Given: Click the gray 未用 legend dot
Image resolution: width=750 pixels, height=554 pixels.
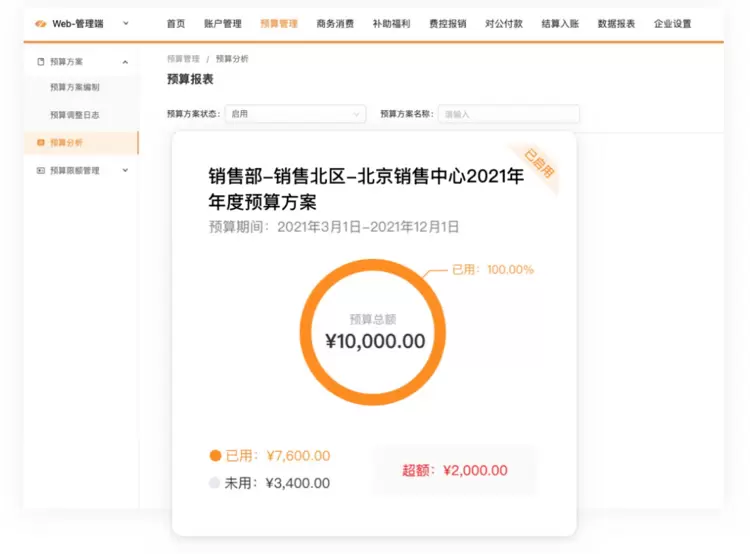Looking at the screenshot, I should tap(214, 483).
